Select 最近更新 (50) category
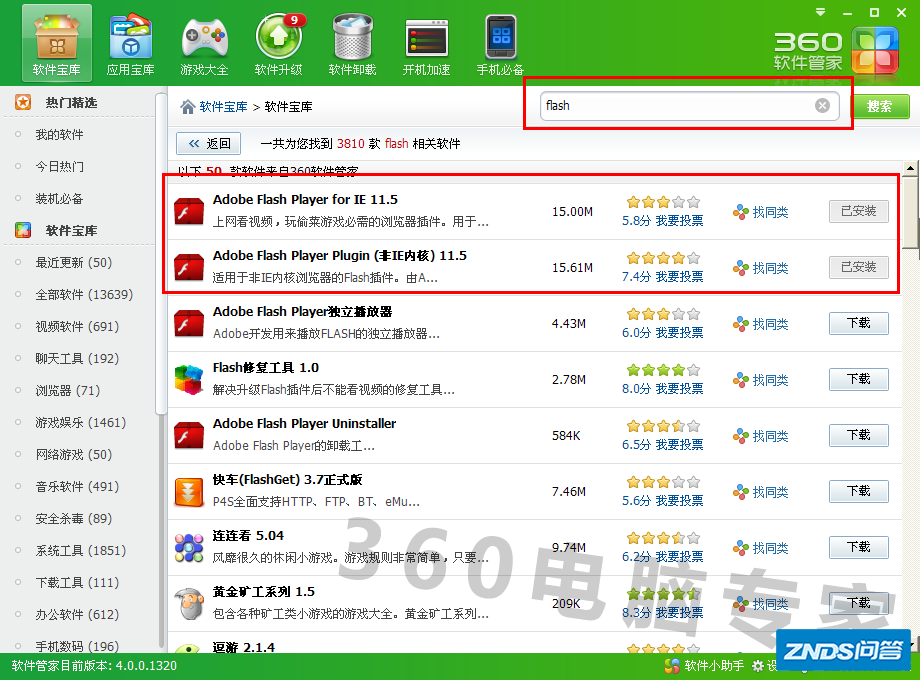 click(73, 262)
